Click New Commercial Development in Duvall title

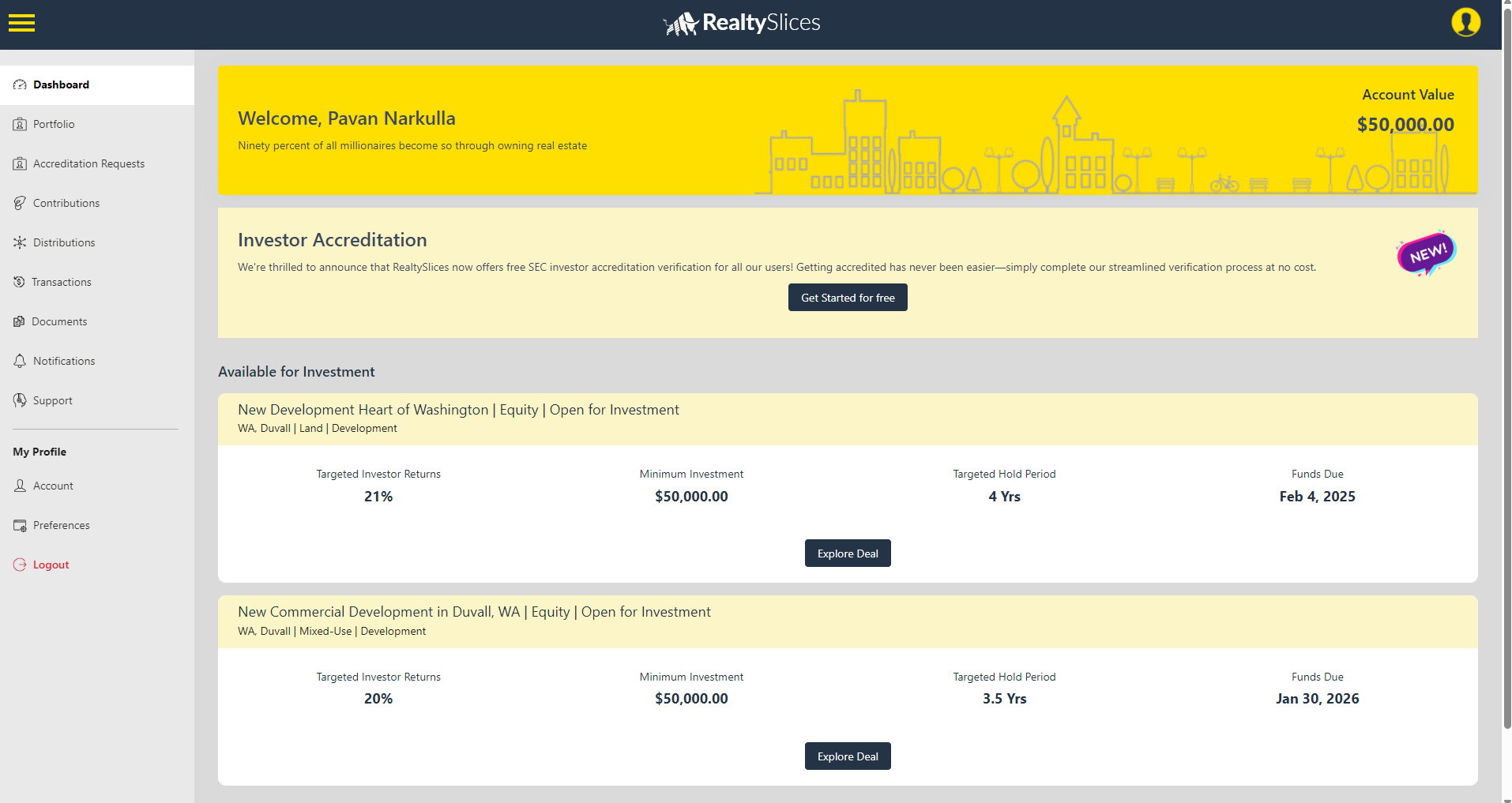point(474,612)
